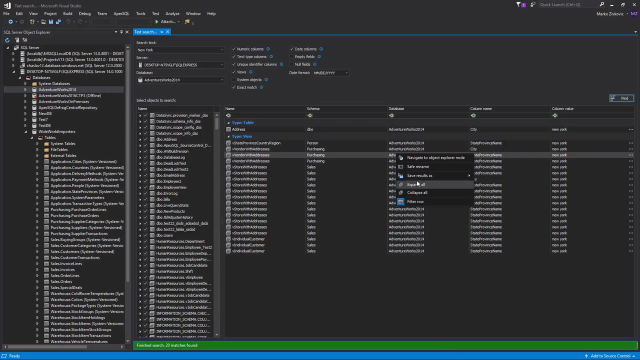640x360 pixels.
Task: Choose Filter row from context menu
Action: [x=436, y=202]
